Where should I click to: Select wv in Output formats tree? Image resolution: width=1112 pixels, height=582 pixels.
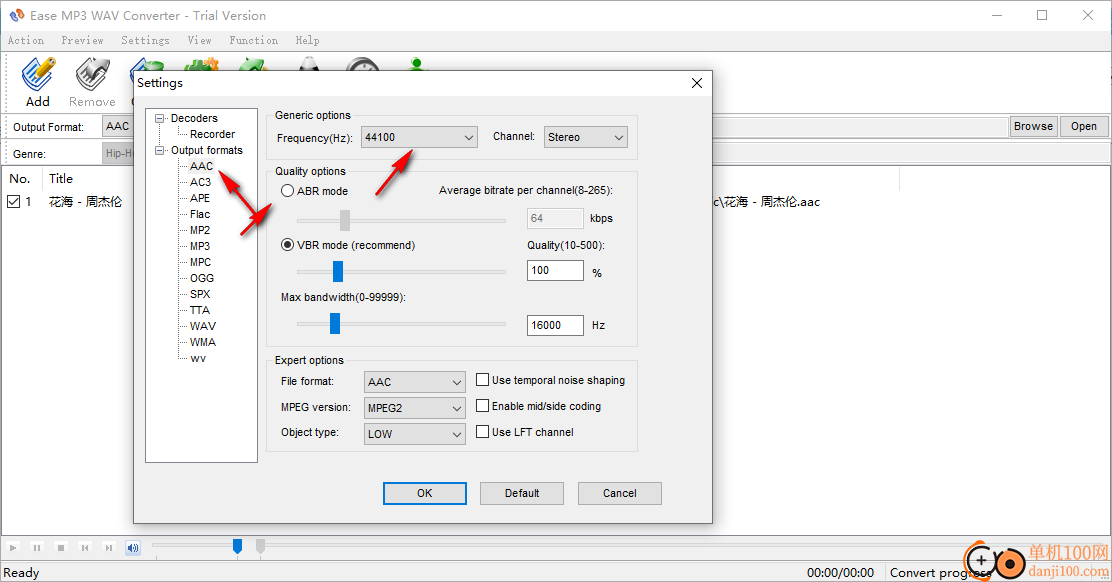click(198, 358)
